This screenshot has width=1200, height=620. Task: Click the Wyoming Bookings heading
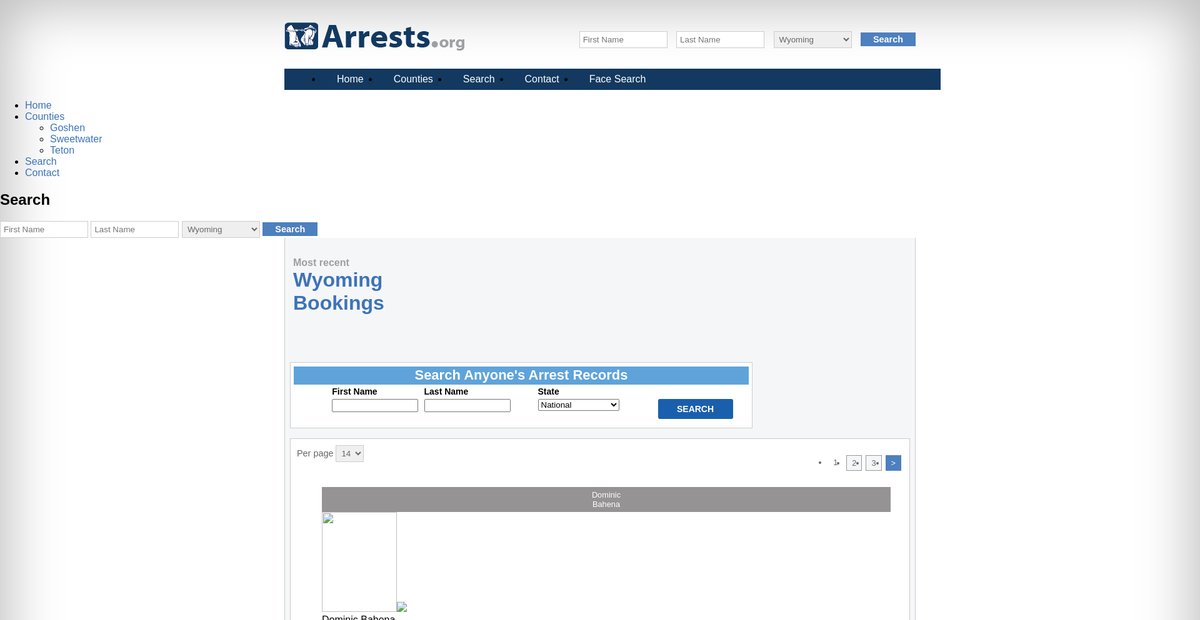(x=338, y=291)
